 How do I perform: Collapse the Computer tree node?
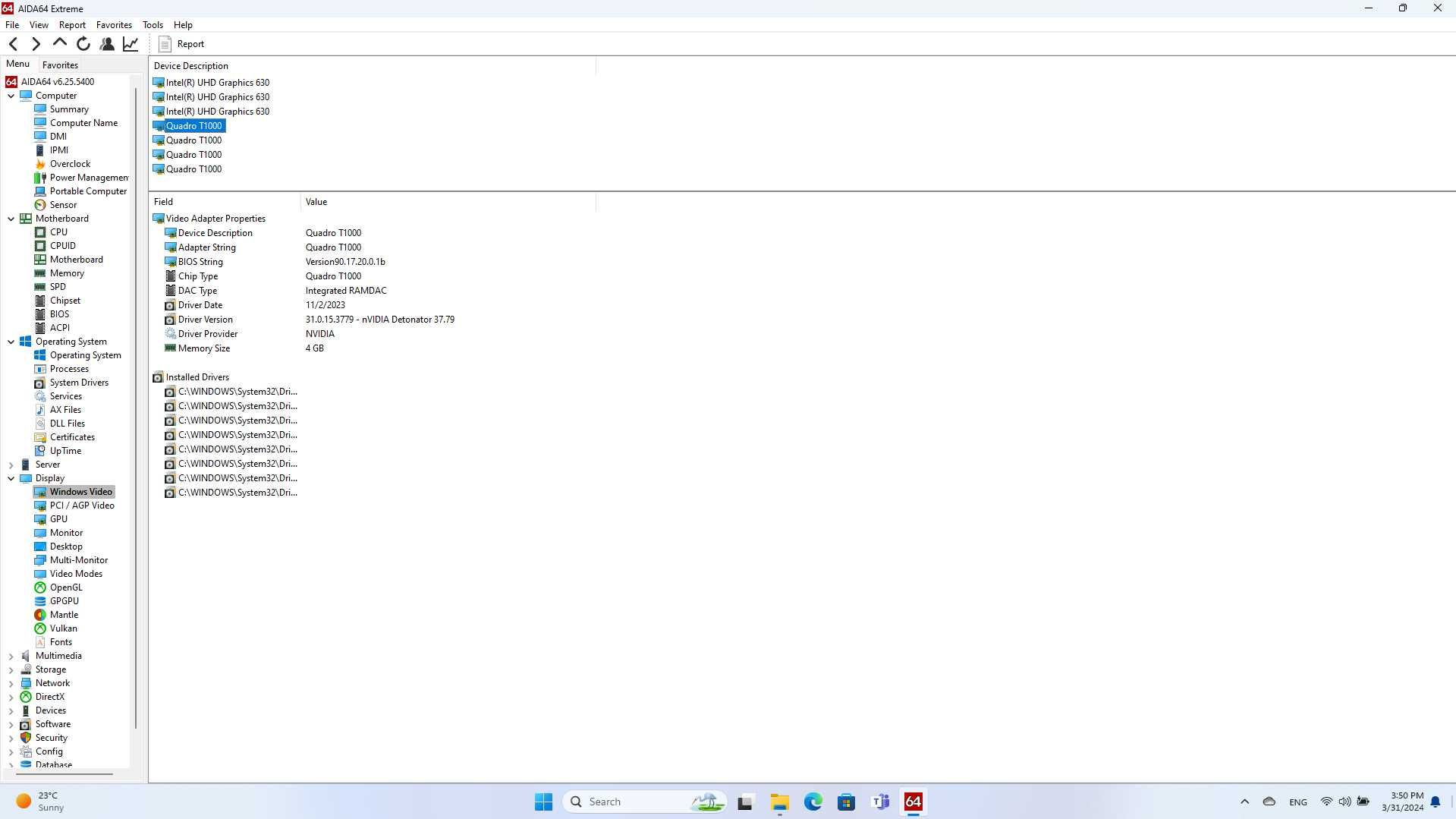coord(11,96)
